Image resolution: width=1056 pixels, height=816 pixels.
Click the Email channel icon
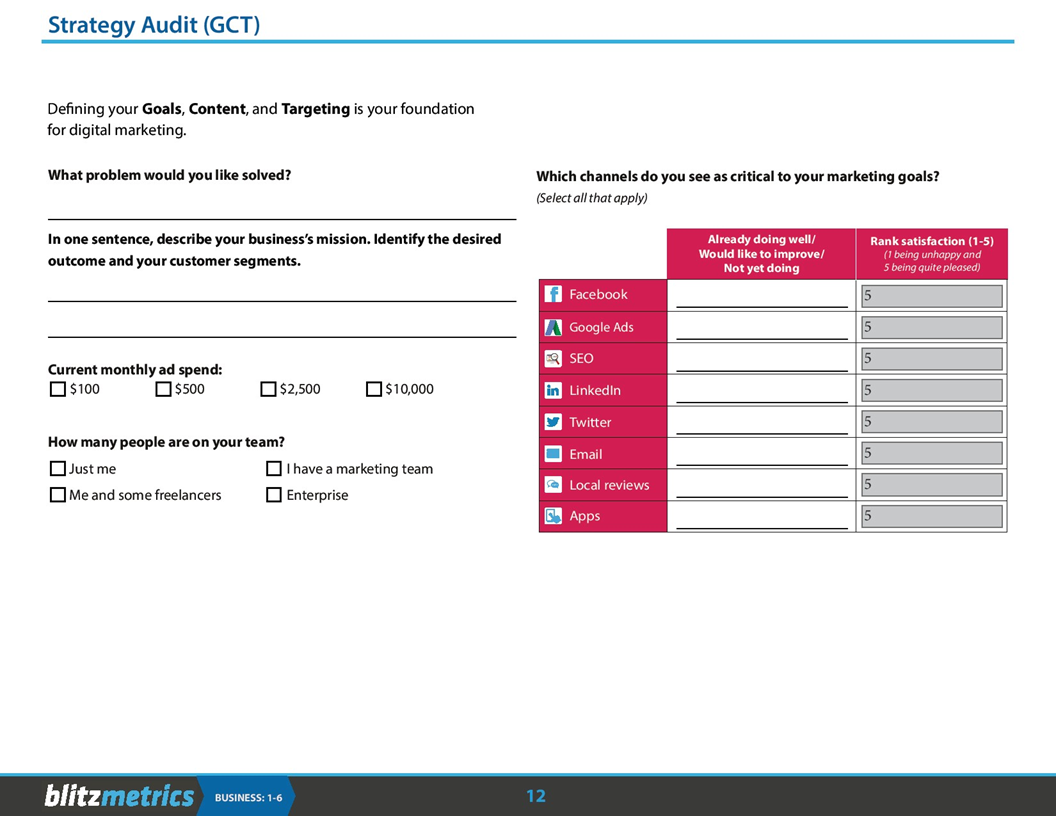click(553, 453)
